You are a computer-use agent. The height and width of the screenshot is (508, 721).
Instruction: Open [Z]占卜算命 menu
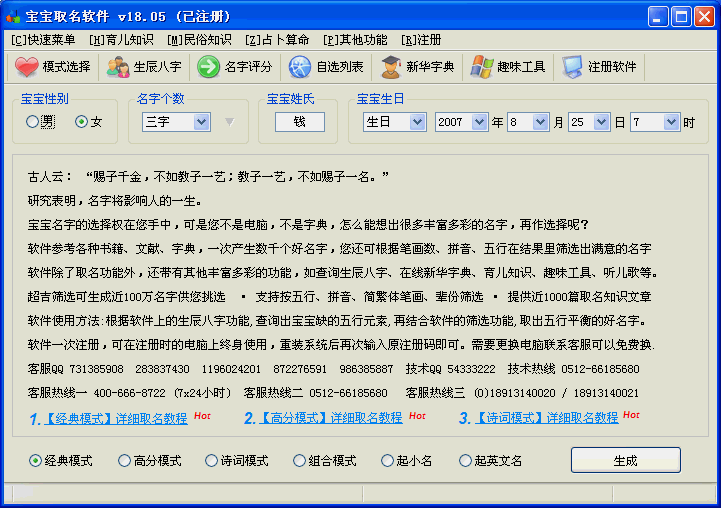(277, 40)
